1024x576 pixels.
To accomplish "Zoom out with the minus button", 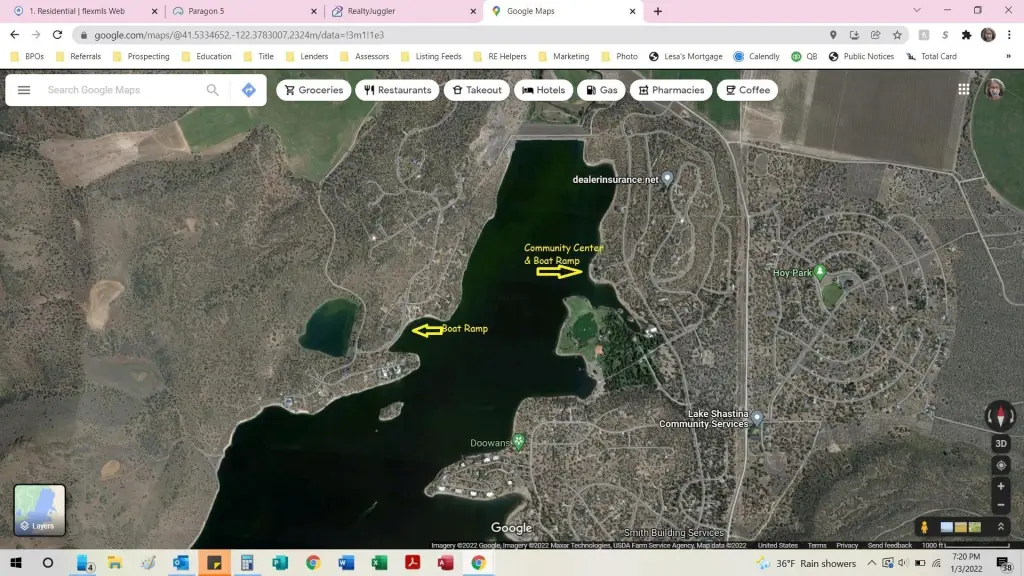I will click(1000, 505).
